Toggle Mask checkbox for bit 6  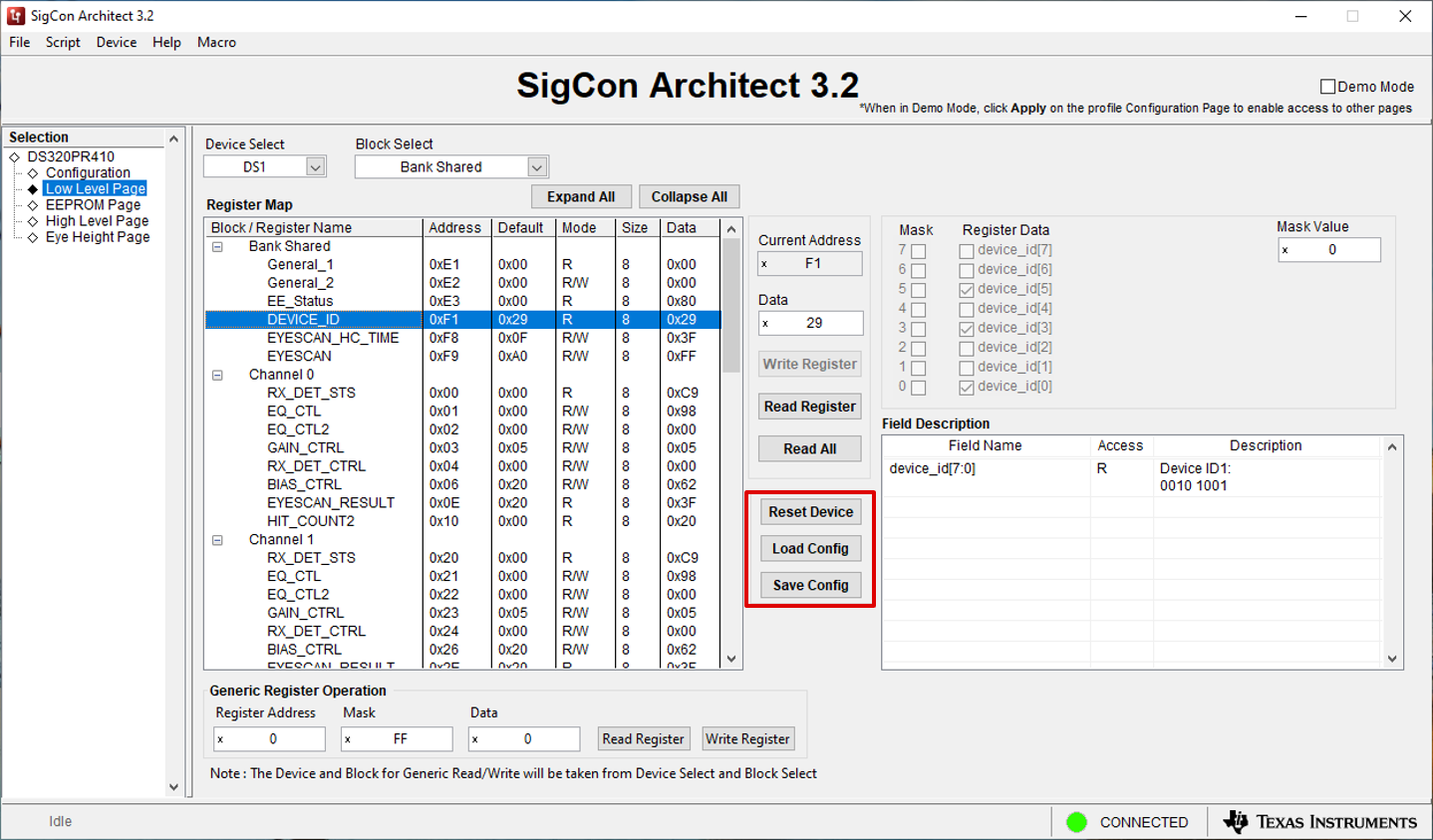919,270
